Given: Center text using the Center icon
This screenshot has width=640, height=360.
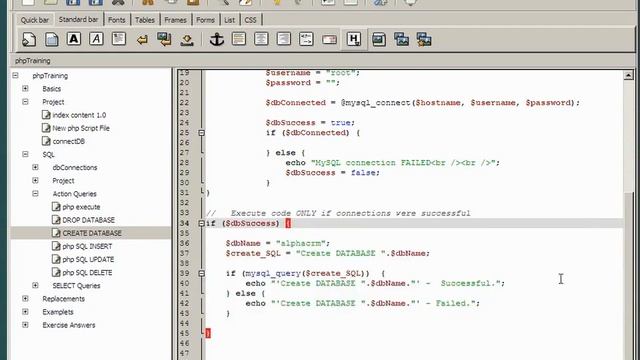Looking at the screenshot, I should tap(261, 39).
